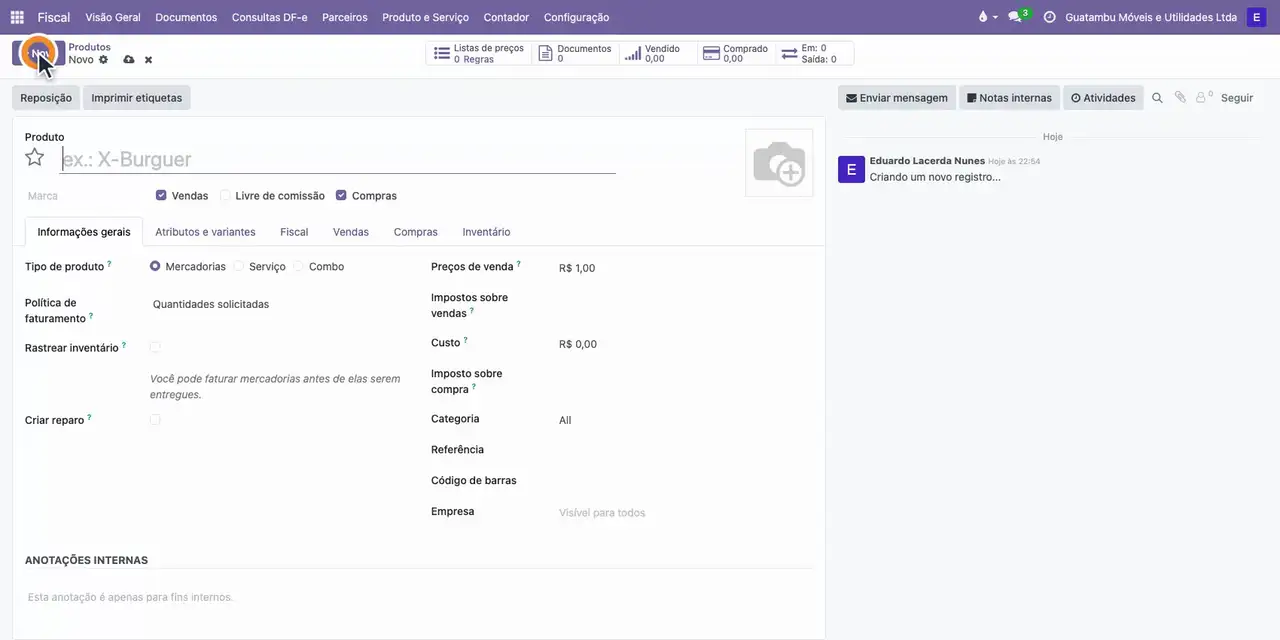Click the followers person icon in chatter
Screen dimensions: 1280x640
pos(1203,98)
